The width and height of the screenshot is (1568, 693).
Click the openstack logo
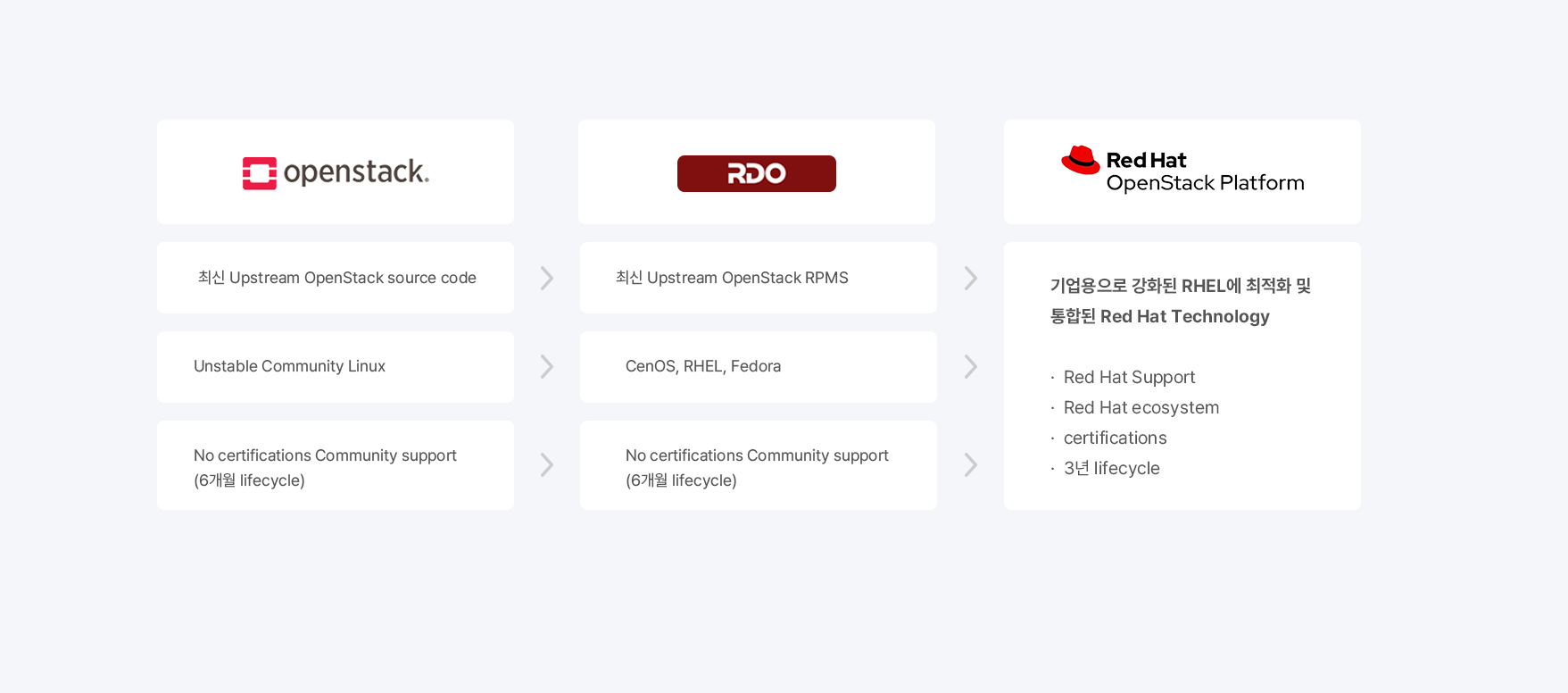click(336, 172)
